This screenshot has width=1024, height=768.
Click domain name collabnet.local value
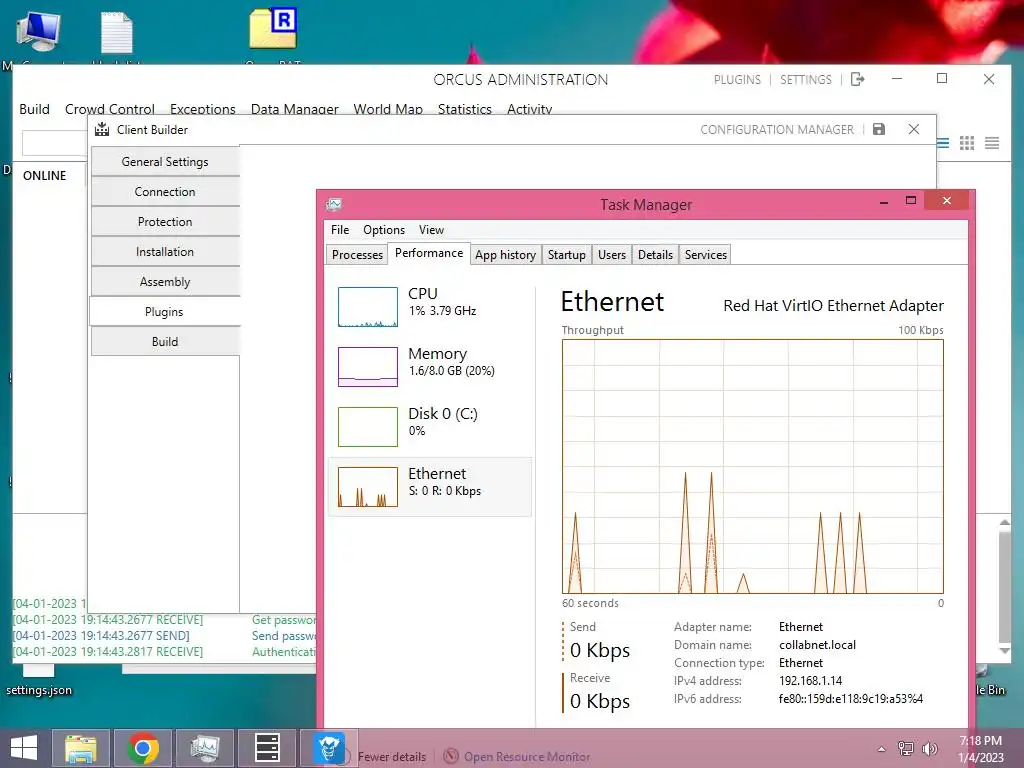tap(817, 645)
